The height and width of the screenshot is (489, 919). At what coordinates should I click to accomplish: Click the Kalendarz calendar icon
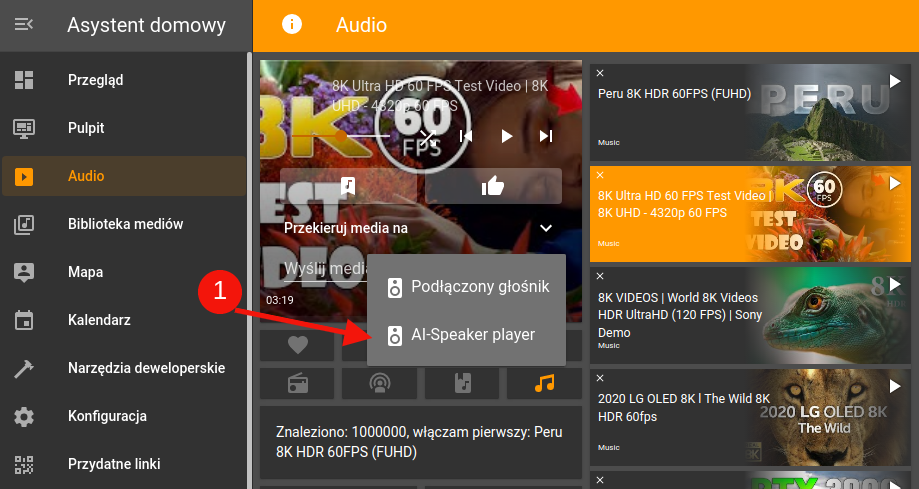[24, 320]
